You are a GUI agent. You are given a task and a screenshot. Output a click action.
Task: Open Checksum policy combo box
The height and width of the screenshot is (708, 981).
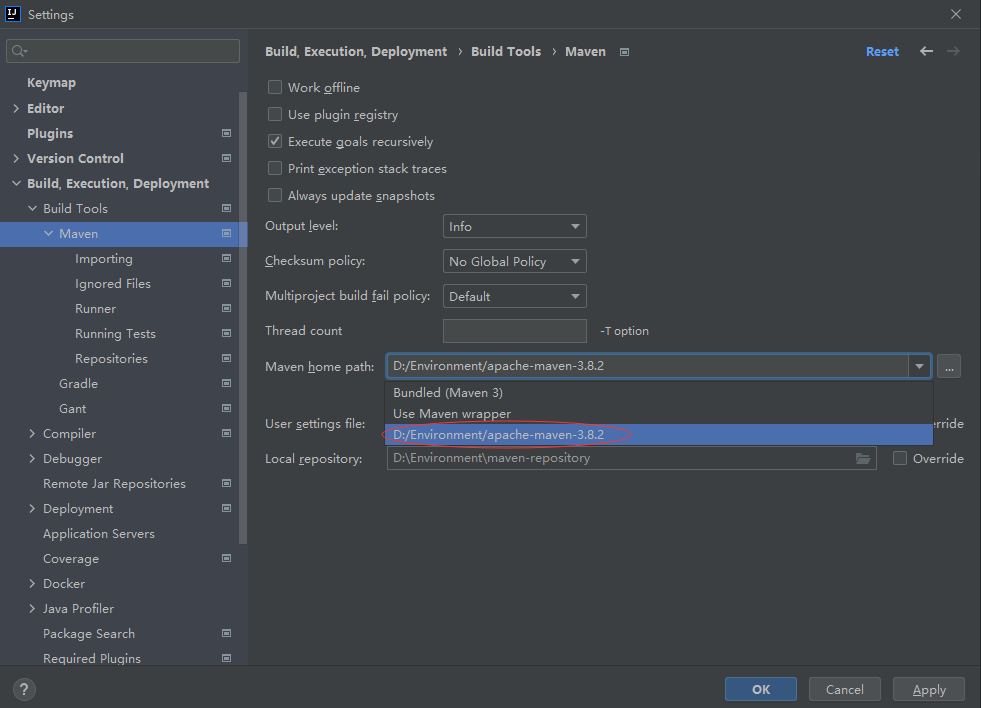(514, 261)
